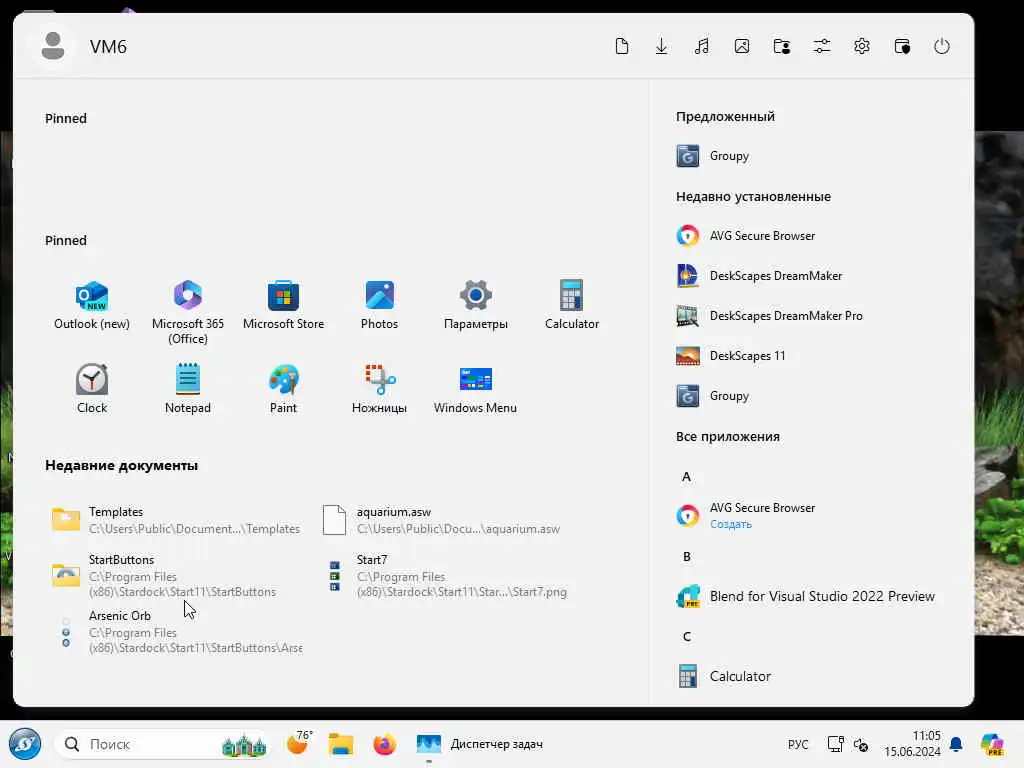Jump via letter A header
Viewport: 1024px width, 768px height.
click(x=686, y=477)
